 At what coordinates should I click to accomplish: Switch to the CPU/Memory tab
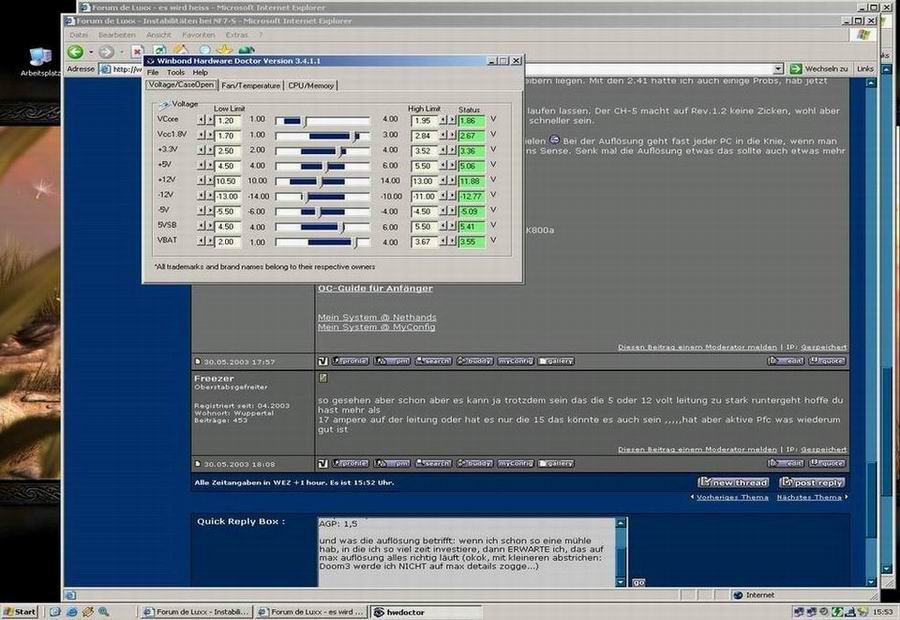pos(311,86)
